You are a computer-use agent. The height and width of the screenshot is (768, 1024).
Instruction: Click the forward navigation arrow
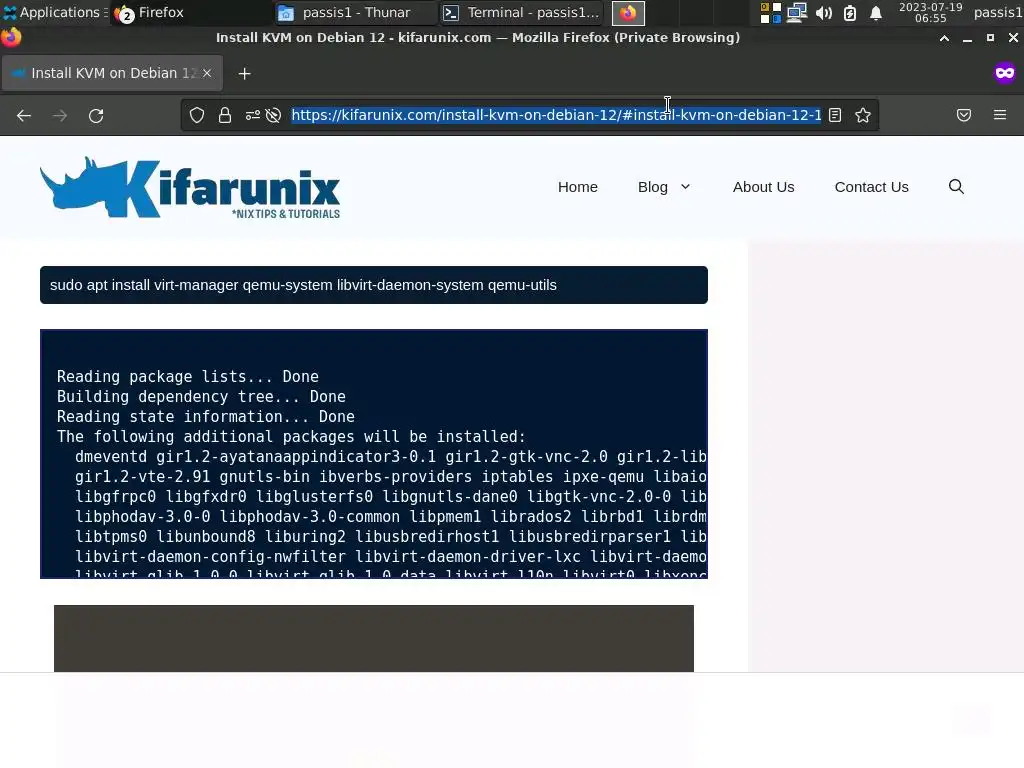[x=60, y=116]
